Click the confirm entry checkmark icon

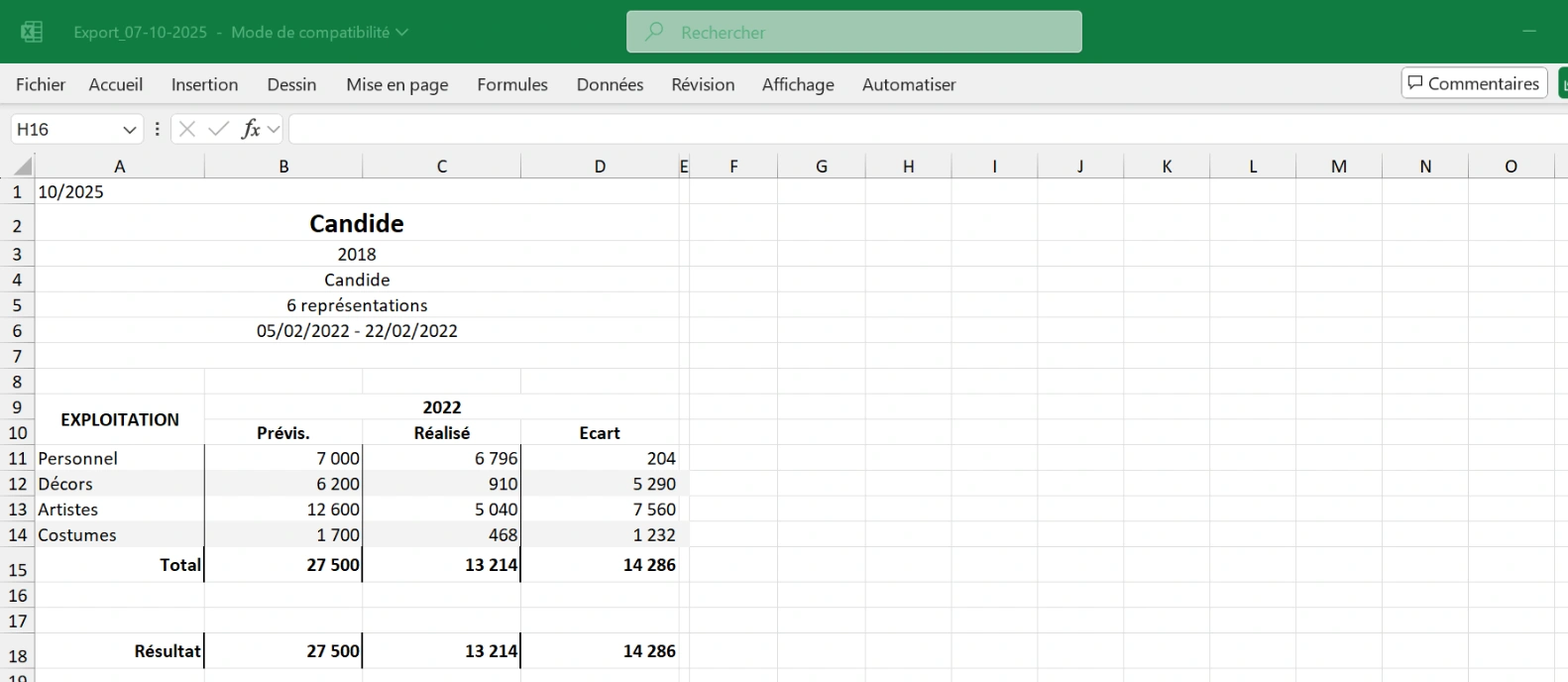pos(218,129)
